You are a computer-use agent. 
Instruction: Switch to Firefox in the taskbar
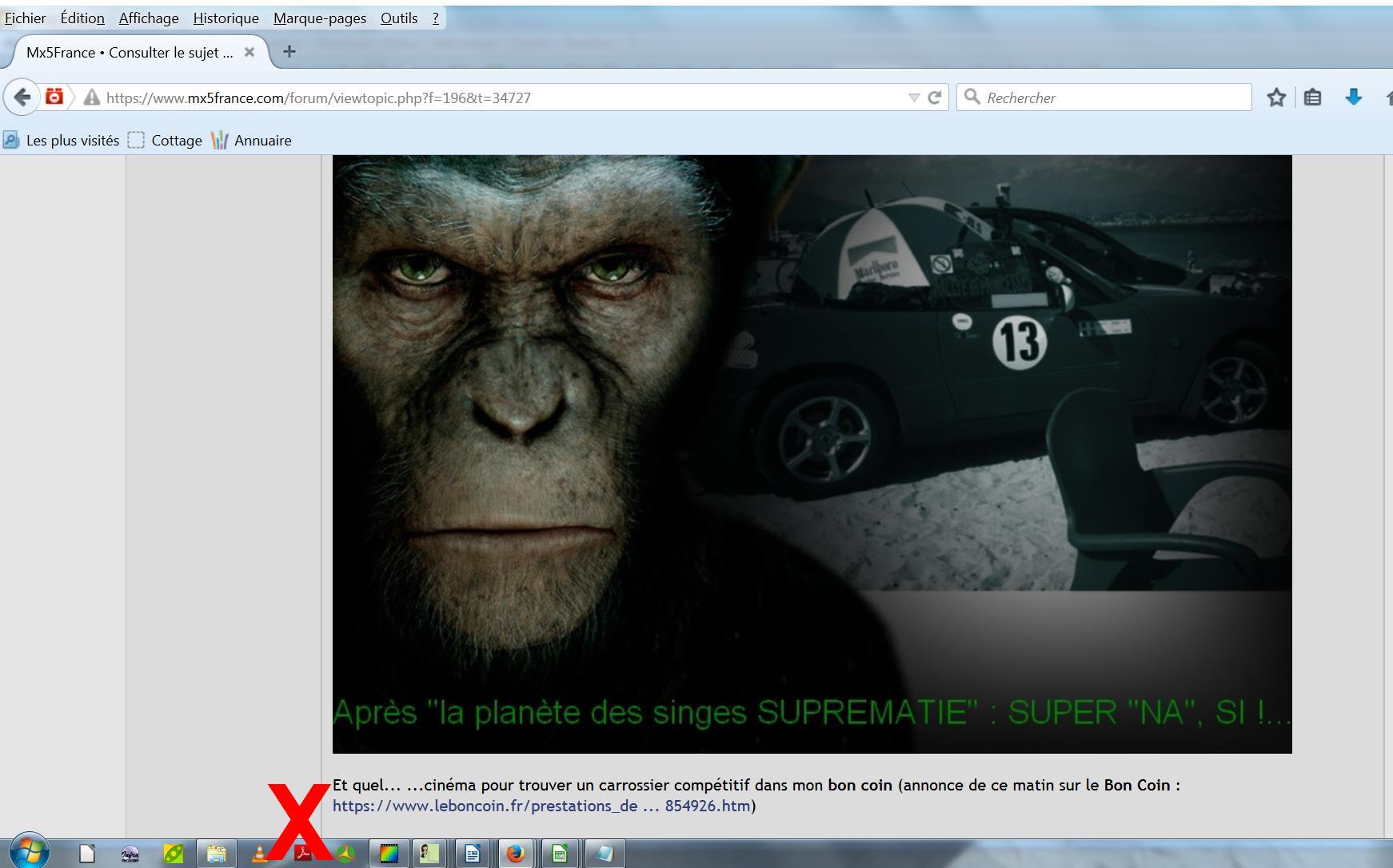pos(516,854)
